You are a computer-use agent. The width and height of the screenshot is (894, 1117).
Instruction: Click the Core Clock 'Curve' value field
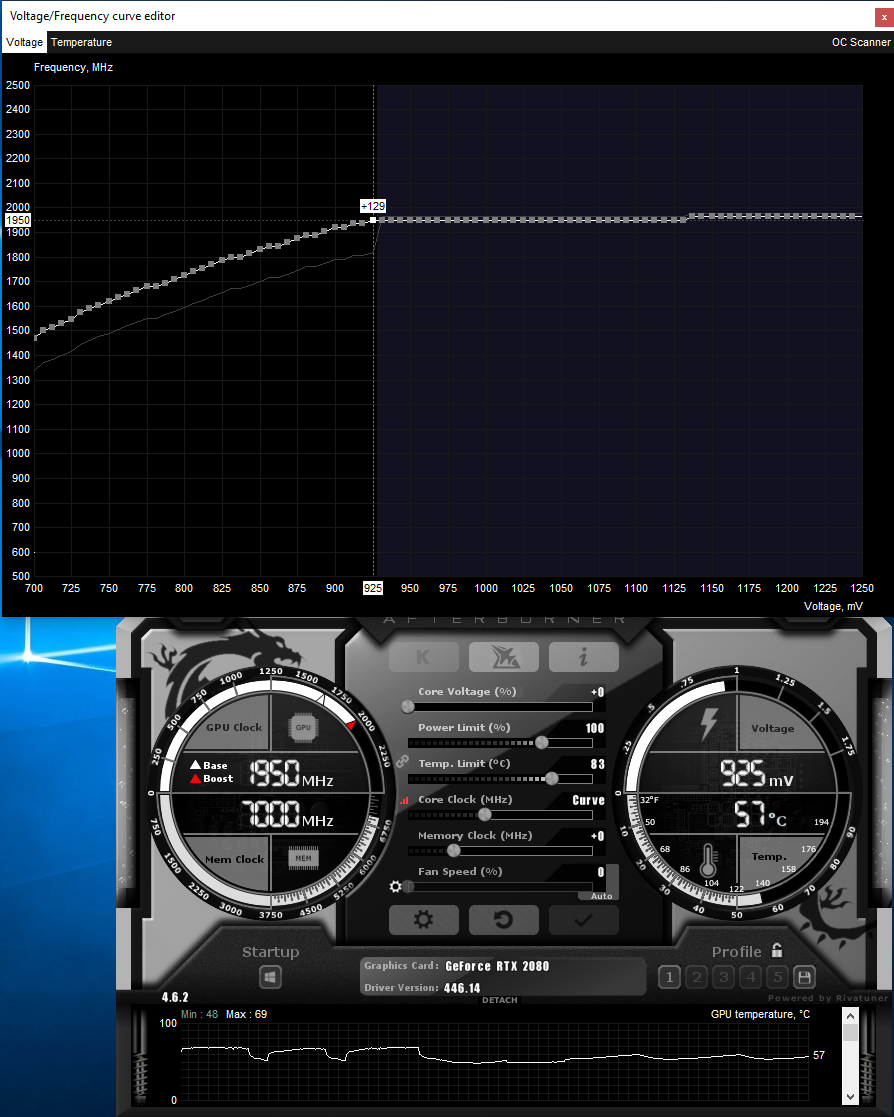[588, 800]
